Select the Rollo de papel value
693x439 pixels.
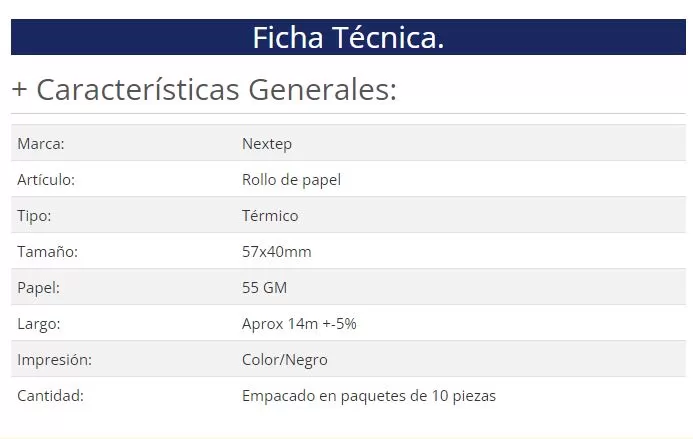tap(291, 180)
